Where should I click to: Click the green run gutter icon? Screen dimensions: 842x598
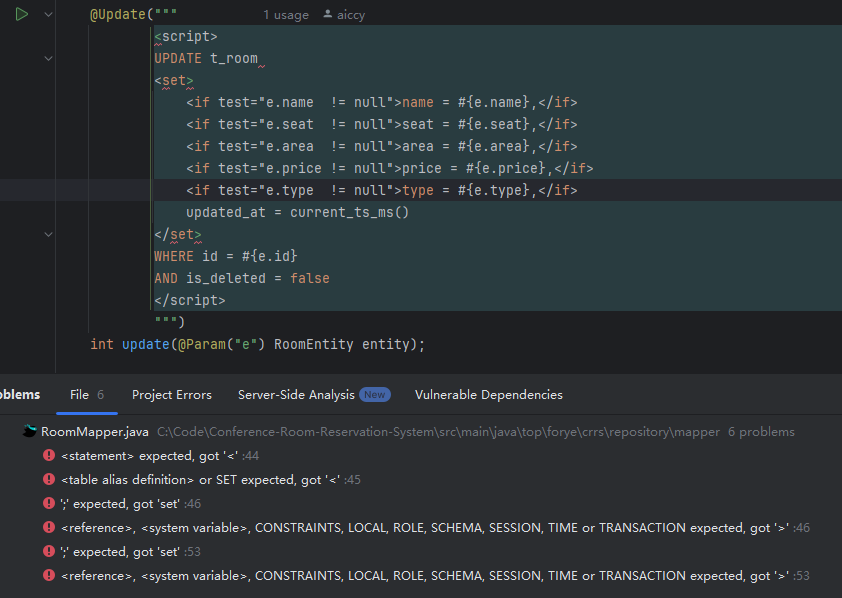click(21, 14)
